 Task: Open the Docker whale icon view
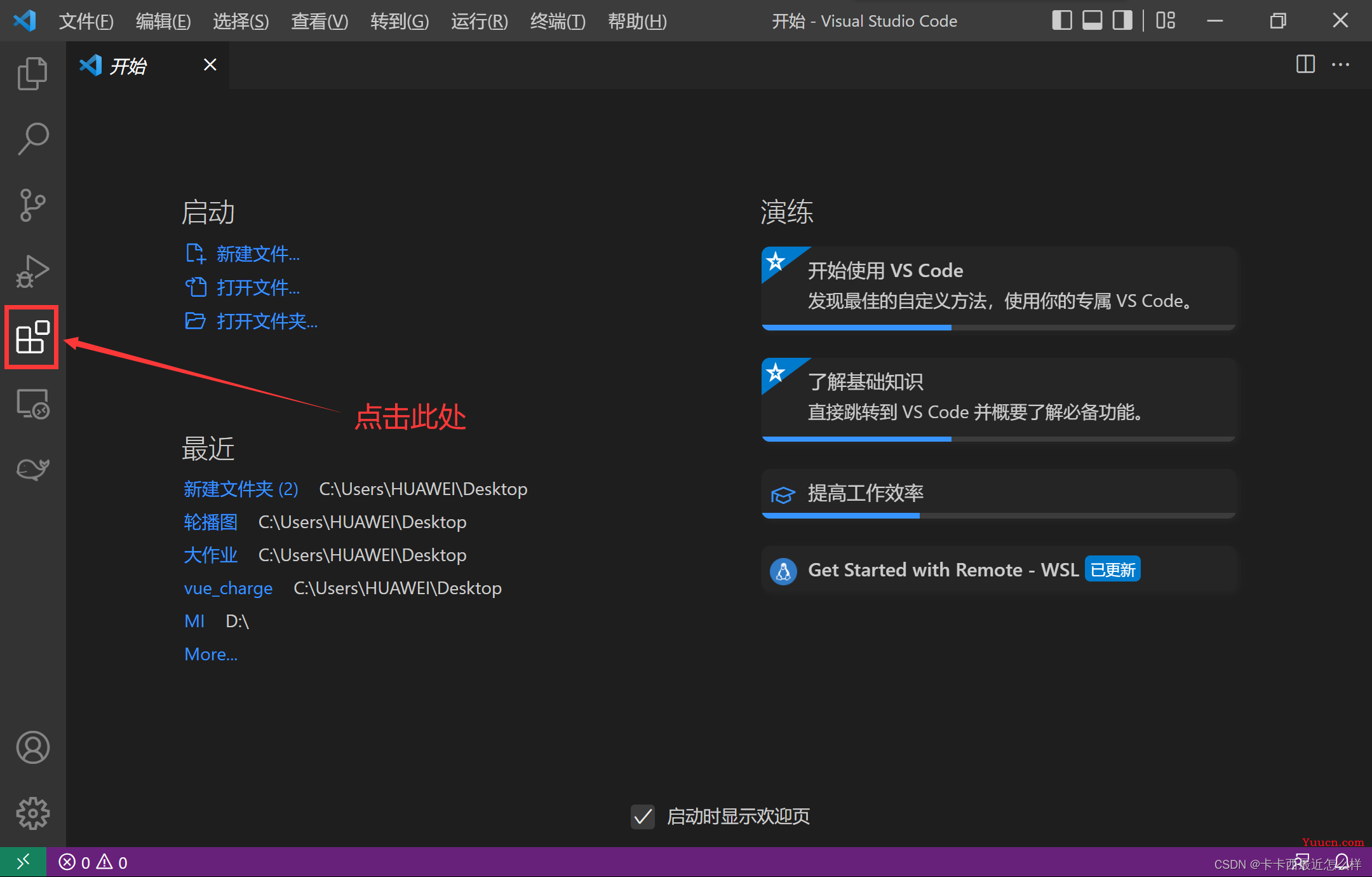point(32,469)
